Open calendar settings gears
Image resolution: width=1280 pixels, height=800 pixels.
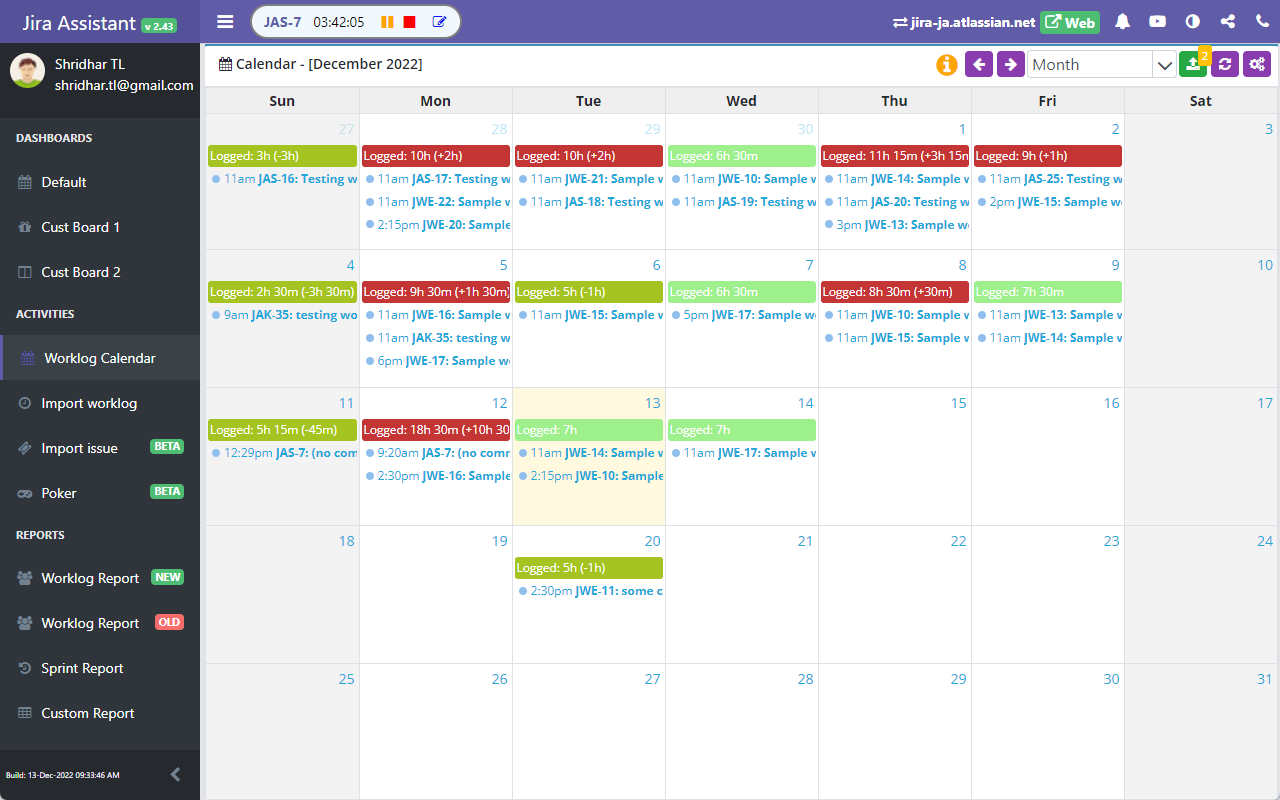pos(1257,64)
